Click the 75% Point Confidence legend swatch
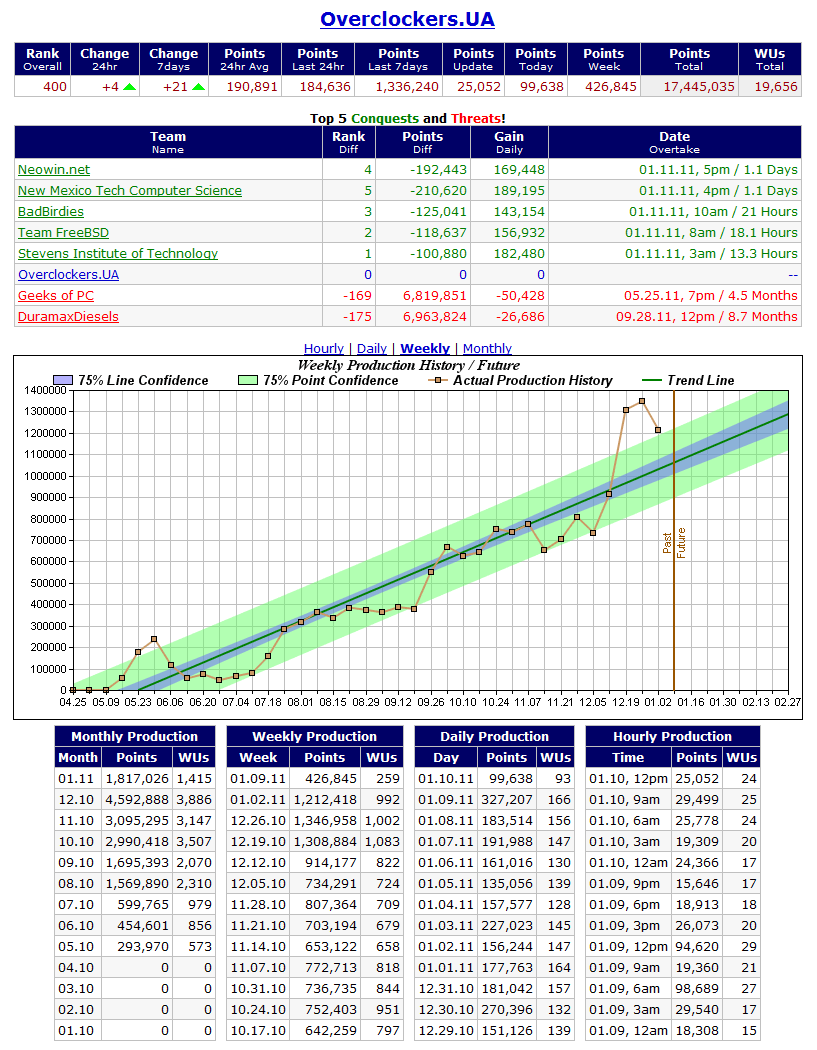Image resolution: width=817 pixels, height=1050 pixels. 248,380
